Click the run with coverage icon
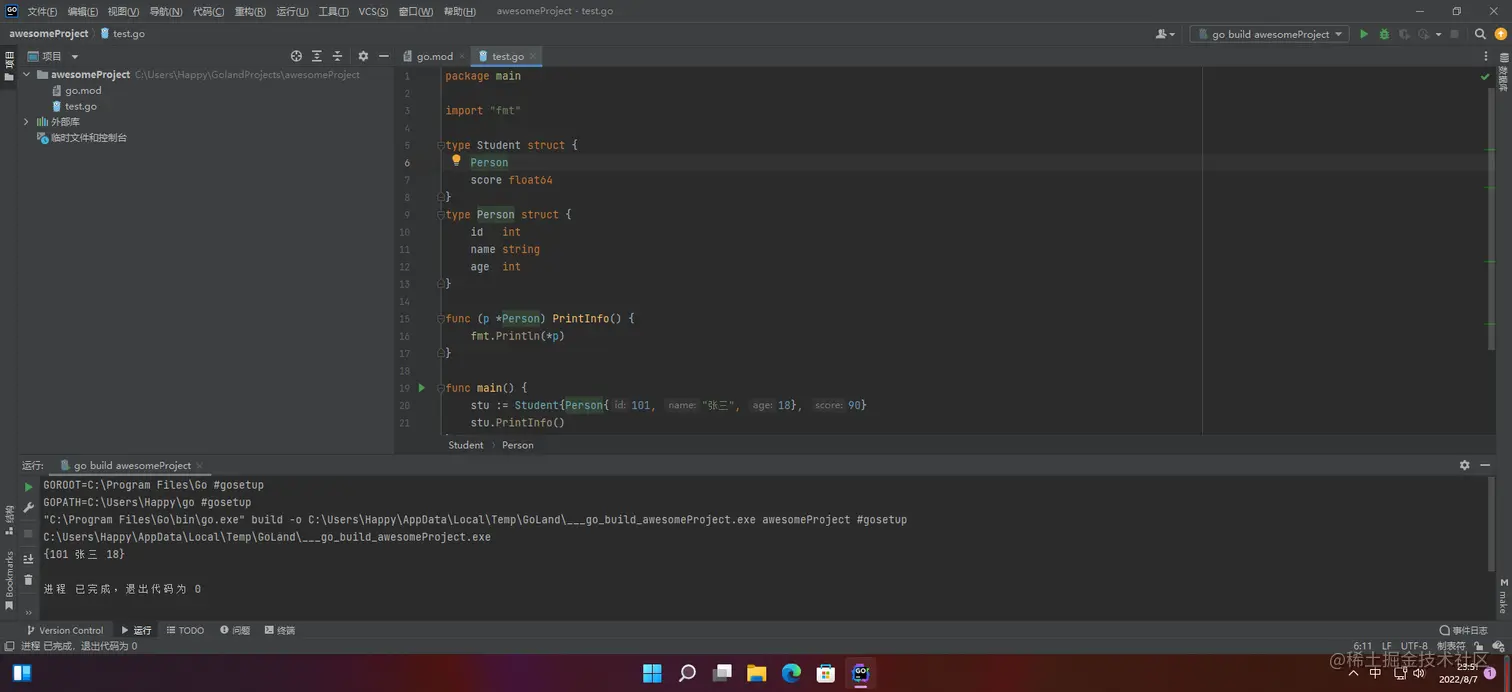The image size is (1512, 692). [x=1404, y=34]
